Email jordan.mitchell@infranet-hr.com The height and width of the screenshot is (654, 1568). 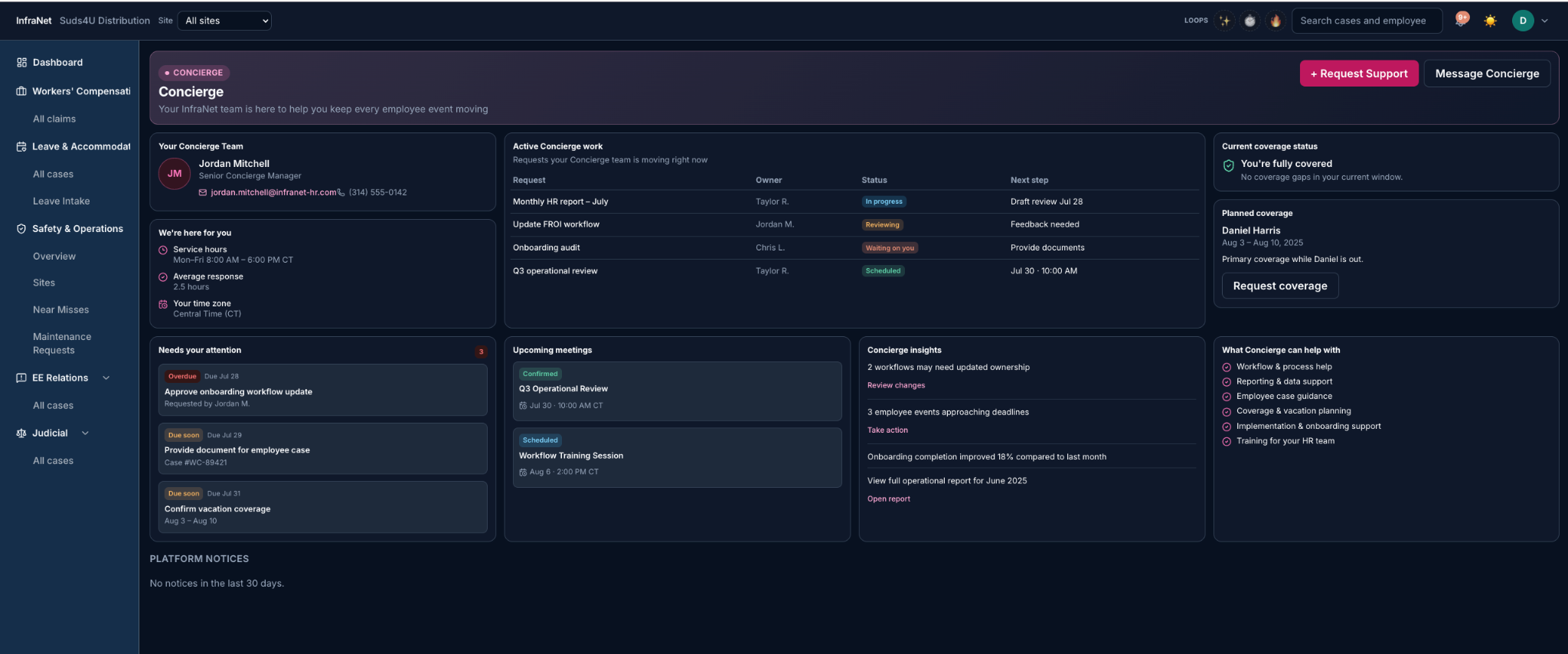click(273, 192)
